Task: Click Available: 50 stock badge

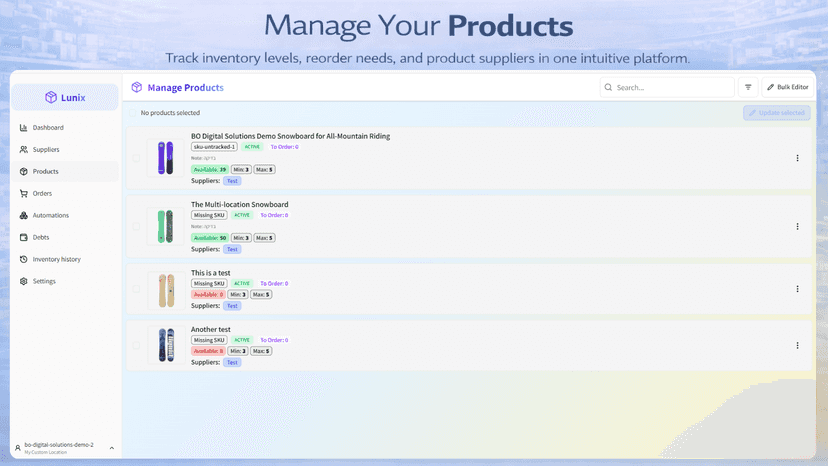Action: point(210,238)
